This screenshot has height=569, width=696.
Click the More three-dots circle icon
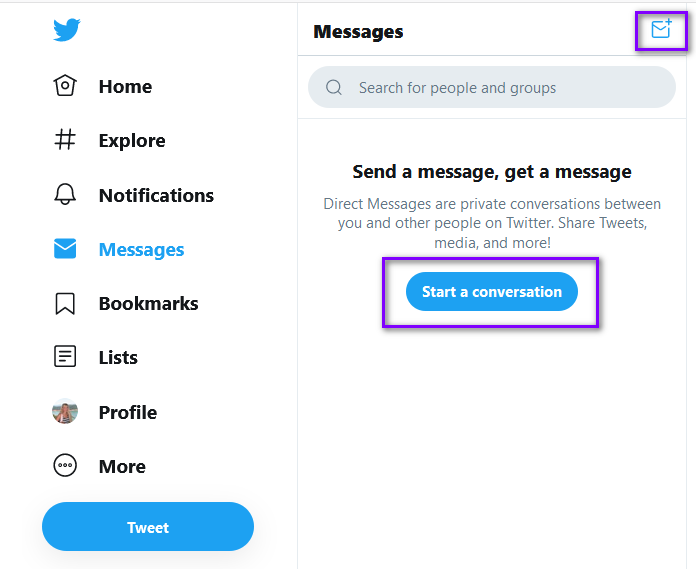(65, 466)
